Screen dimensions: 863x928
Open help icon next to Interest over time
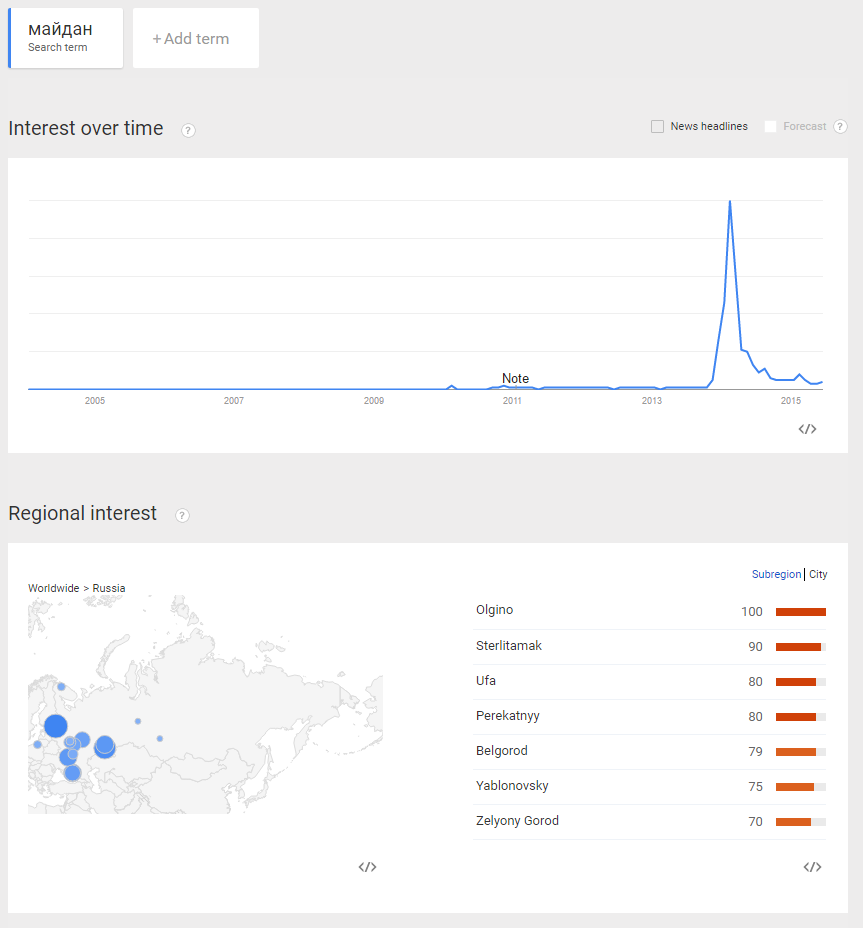(188, 130)
